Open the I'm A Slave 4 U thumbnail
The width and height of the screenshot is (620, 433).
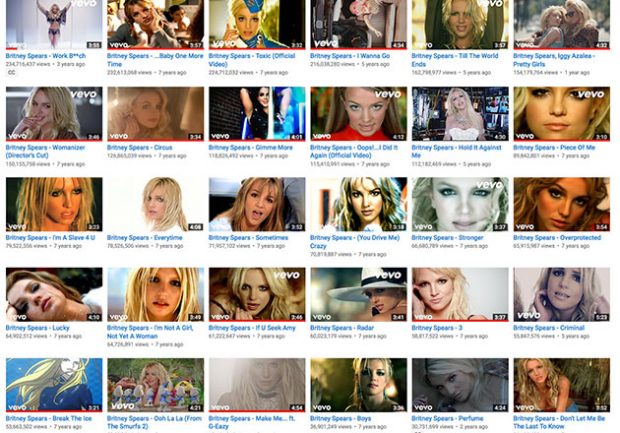pyautogui.click(x=54, y=204)
